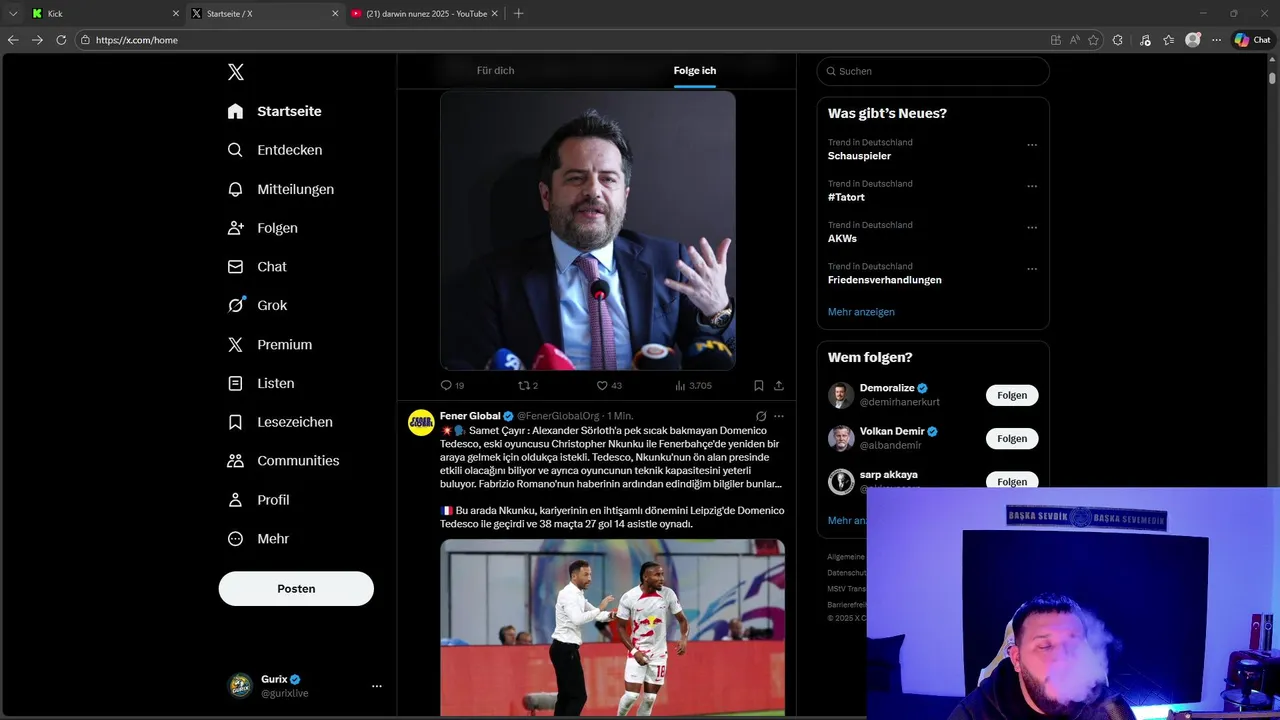Open the Fener Global account name link

click(x=470, y=416)
